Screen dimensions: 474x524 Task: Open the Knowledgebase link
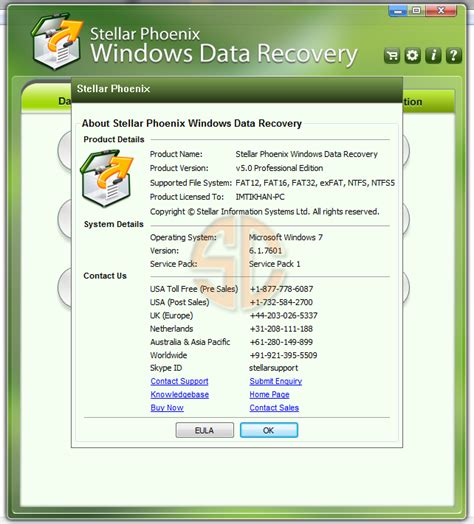180,395
